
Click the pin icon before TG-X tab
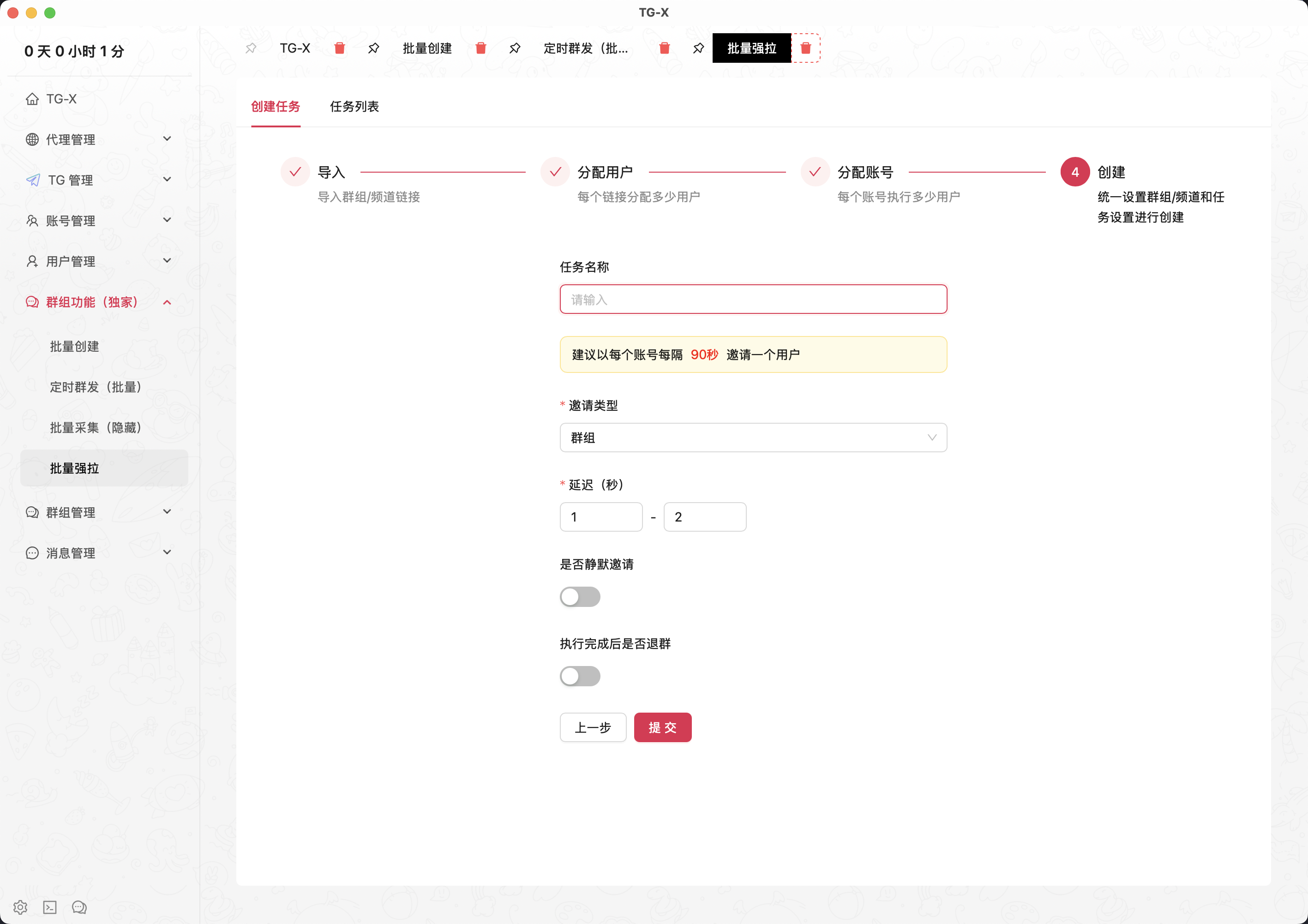click(251, 48)
